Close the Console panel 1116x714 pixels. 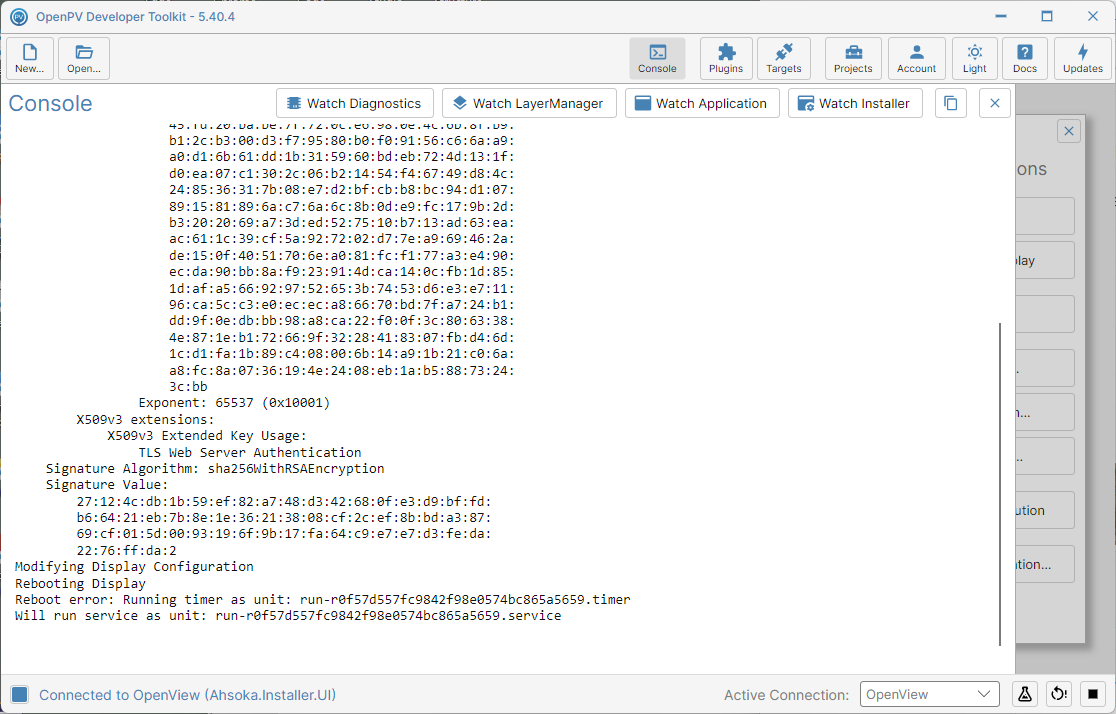coord(994,103)
